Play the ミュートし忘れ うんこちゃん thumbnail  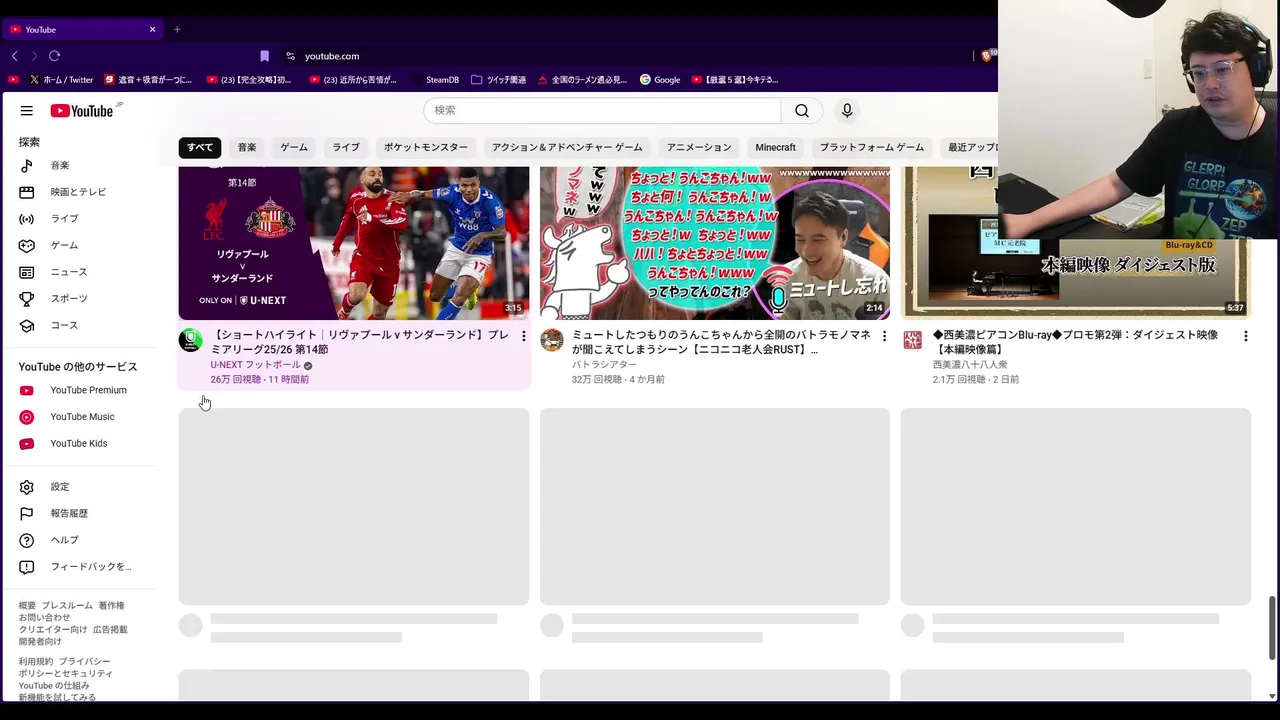pos(715,243)
